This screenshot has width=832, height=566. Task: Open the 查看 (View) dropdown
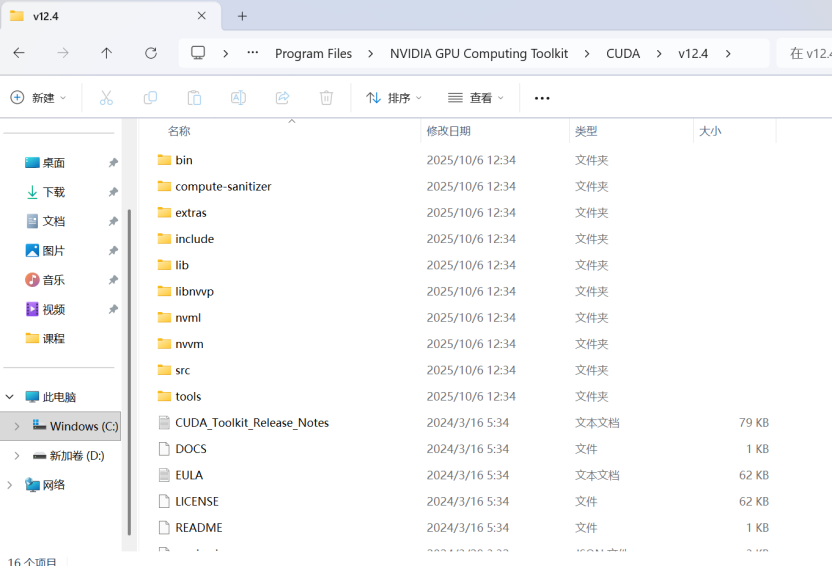click(x=475, y=98)
